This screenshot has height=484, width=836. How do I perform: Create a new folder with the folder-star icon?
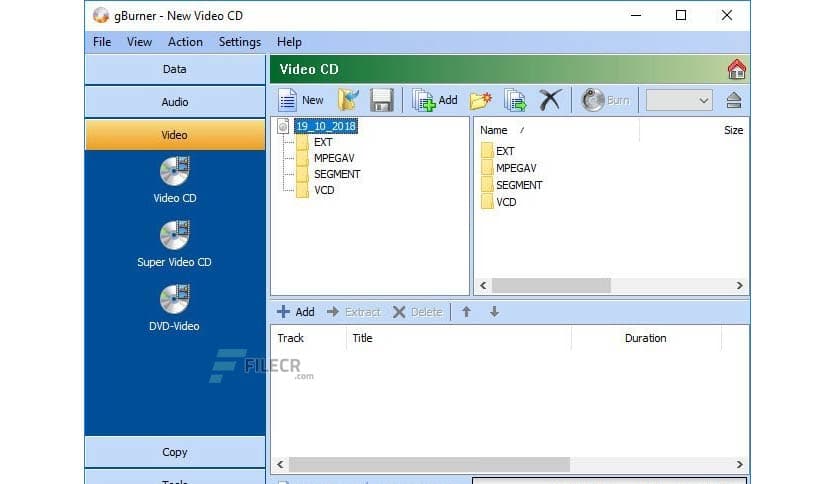(x=480, y=100)
